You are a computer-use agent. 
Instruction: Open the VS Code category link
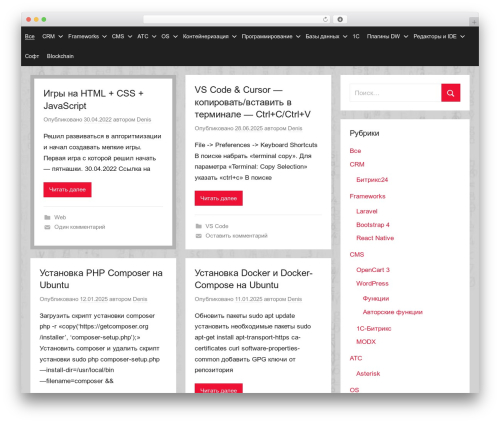217,226
